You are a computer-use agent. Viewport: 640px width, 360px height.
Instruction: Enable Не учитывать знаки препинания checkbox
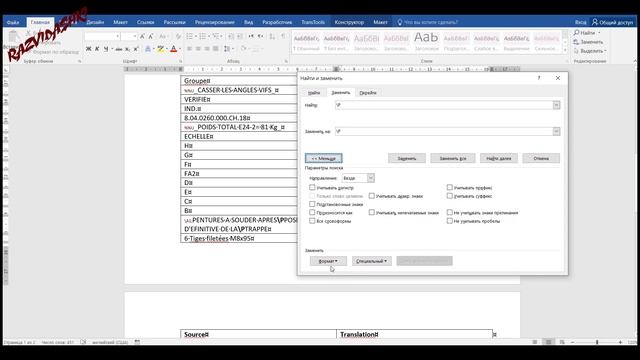pos(449,212)
